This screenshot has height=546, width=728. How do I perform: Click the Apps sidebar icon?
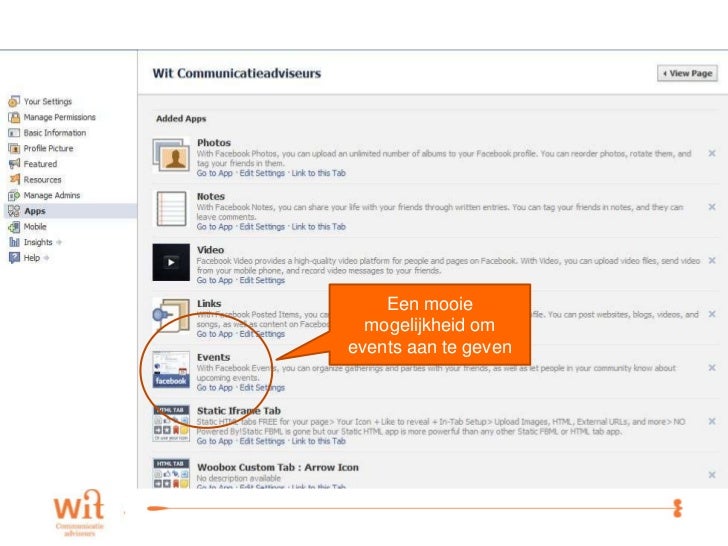click(x=14, y=211)
